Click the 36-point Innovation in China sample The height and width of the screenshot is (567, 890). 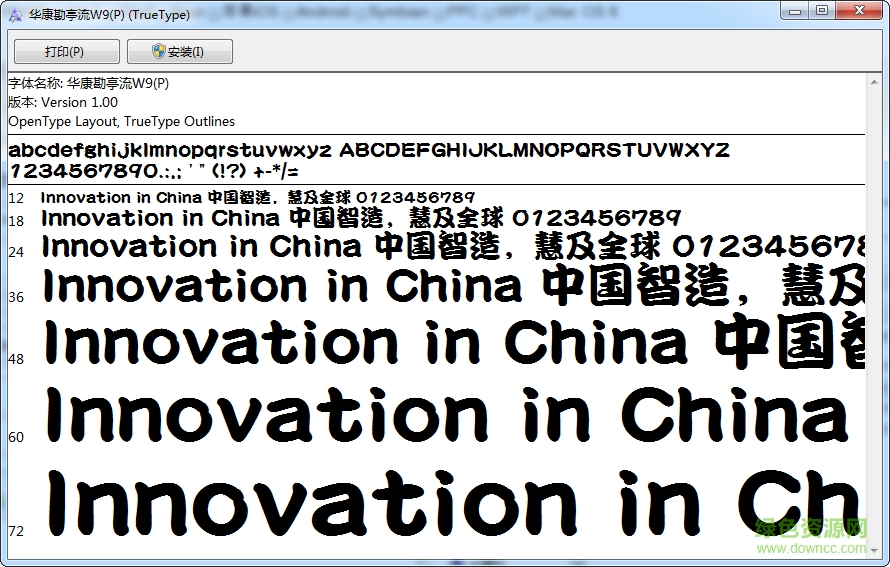point(453,285)
